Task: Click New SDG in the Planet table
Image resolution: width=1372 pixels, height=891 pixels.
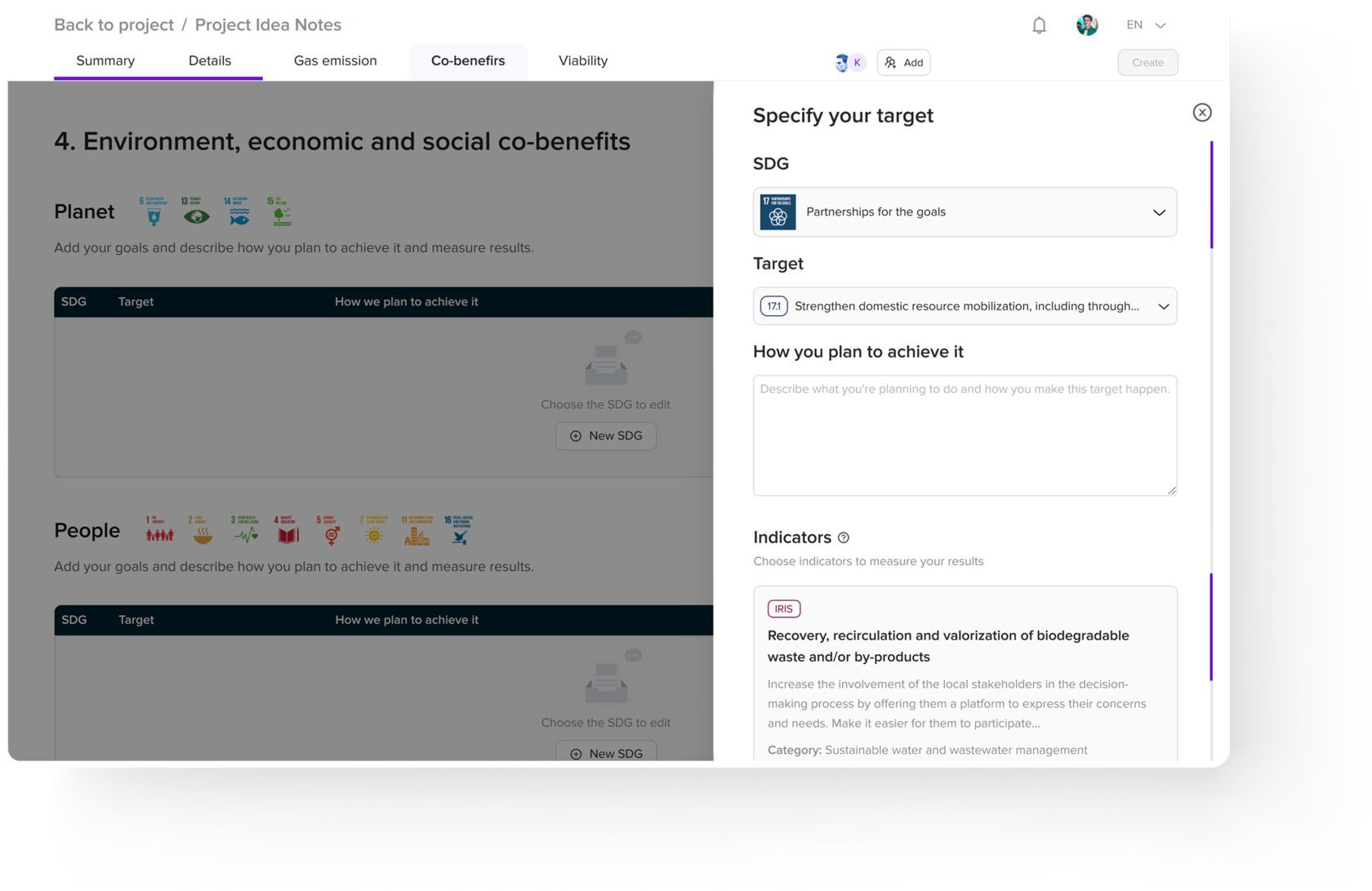Action: 606,436
